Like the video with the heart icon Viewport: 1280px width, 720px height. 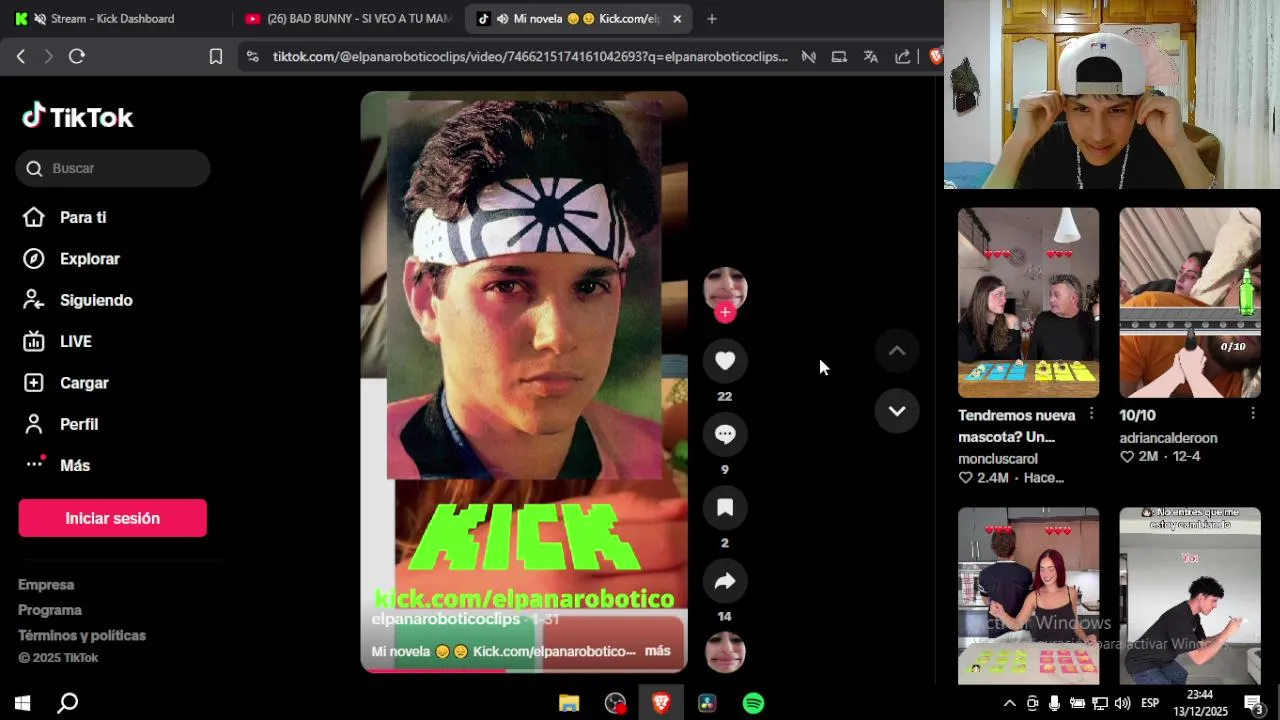tap(725, 361)
